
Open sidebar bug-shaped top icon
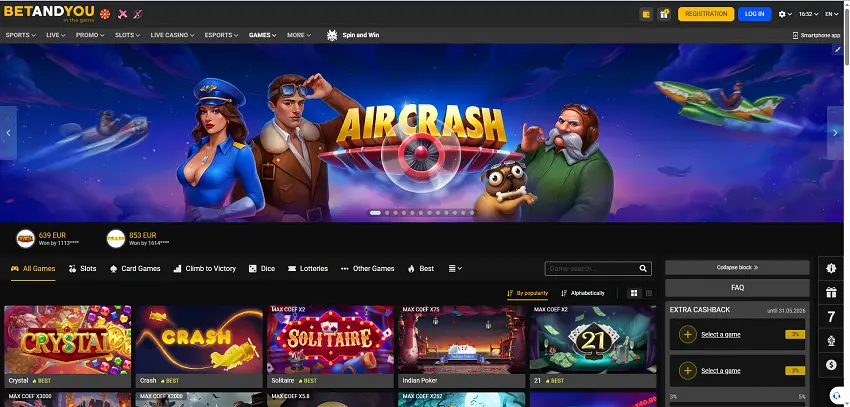coord(831,268)
